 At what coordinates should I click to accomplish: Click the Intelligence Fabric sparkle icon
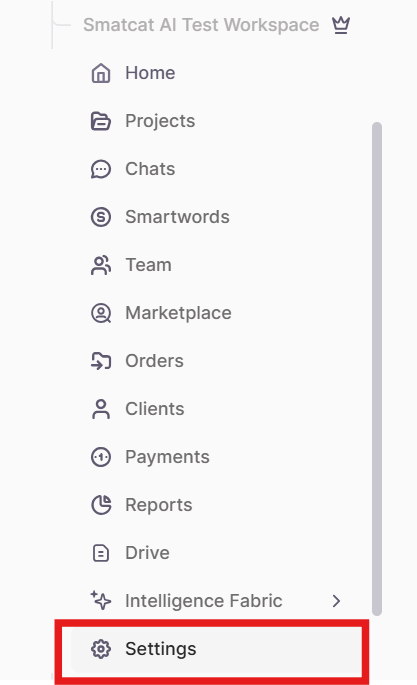[101, 600]
